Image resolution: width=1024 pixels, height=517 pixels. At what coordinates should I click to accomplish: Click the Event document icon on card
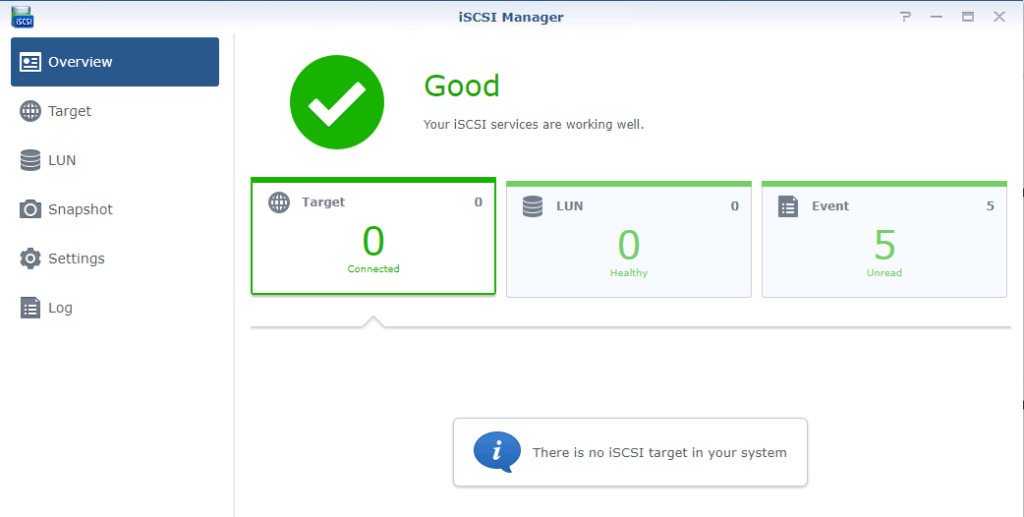(788, 206)
